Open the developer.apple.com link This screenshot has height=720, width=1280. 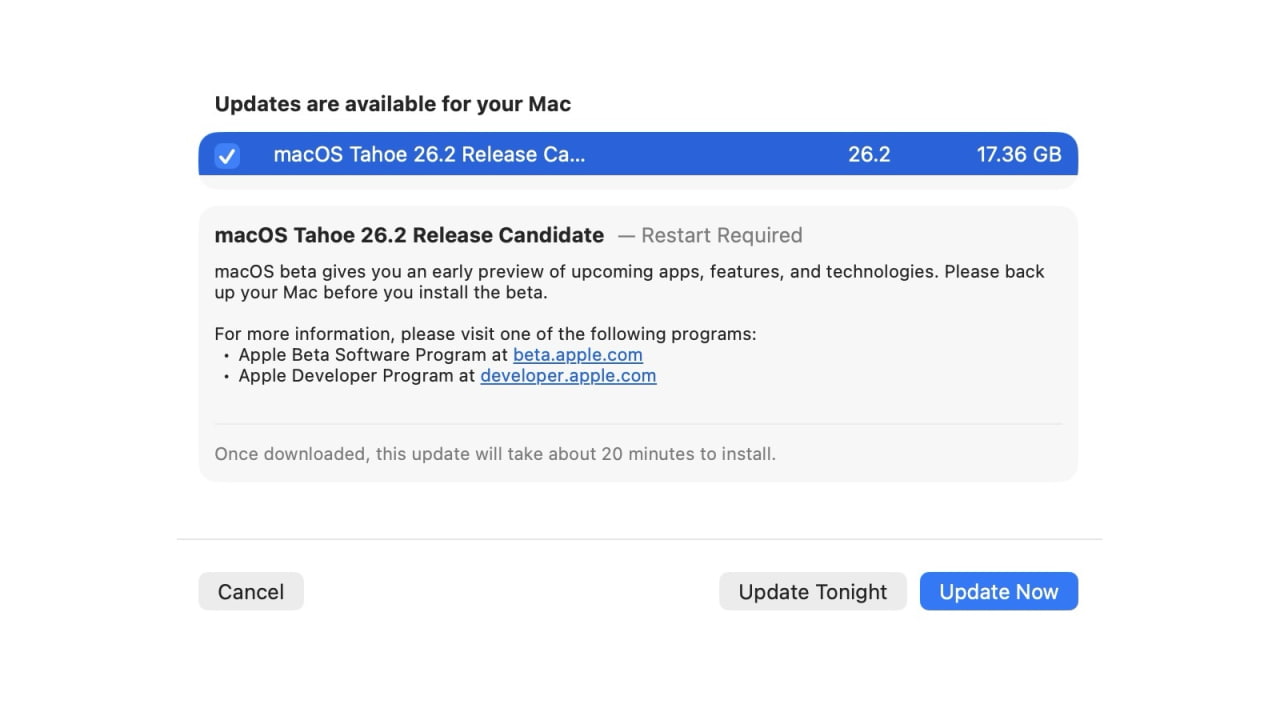click(x=568, y=375)
